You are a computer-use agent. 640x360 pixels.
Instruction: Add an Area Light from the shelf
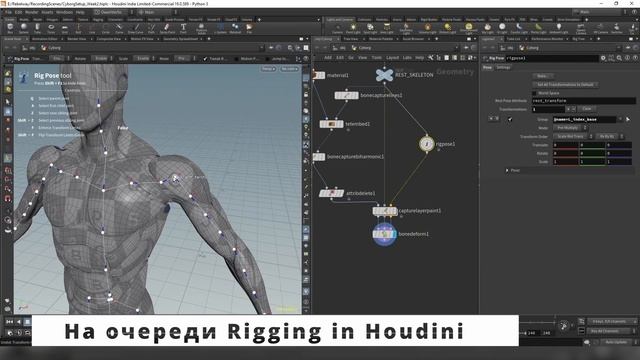pyautogui.click(x=387, y=28)
